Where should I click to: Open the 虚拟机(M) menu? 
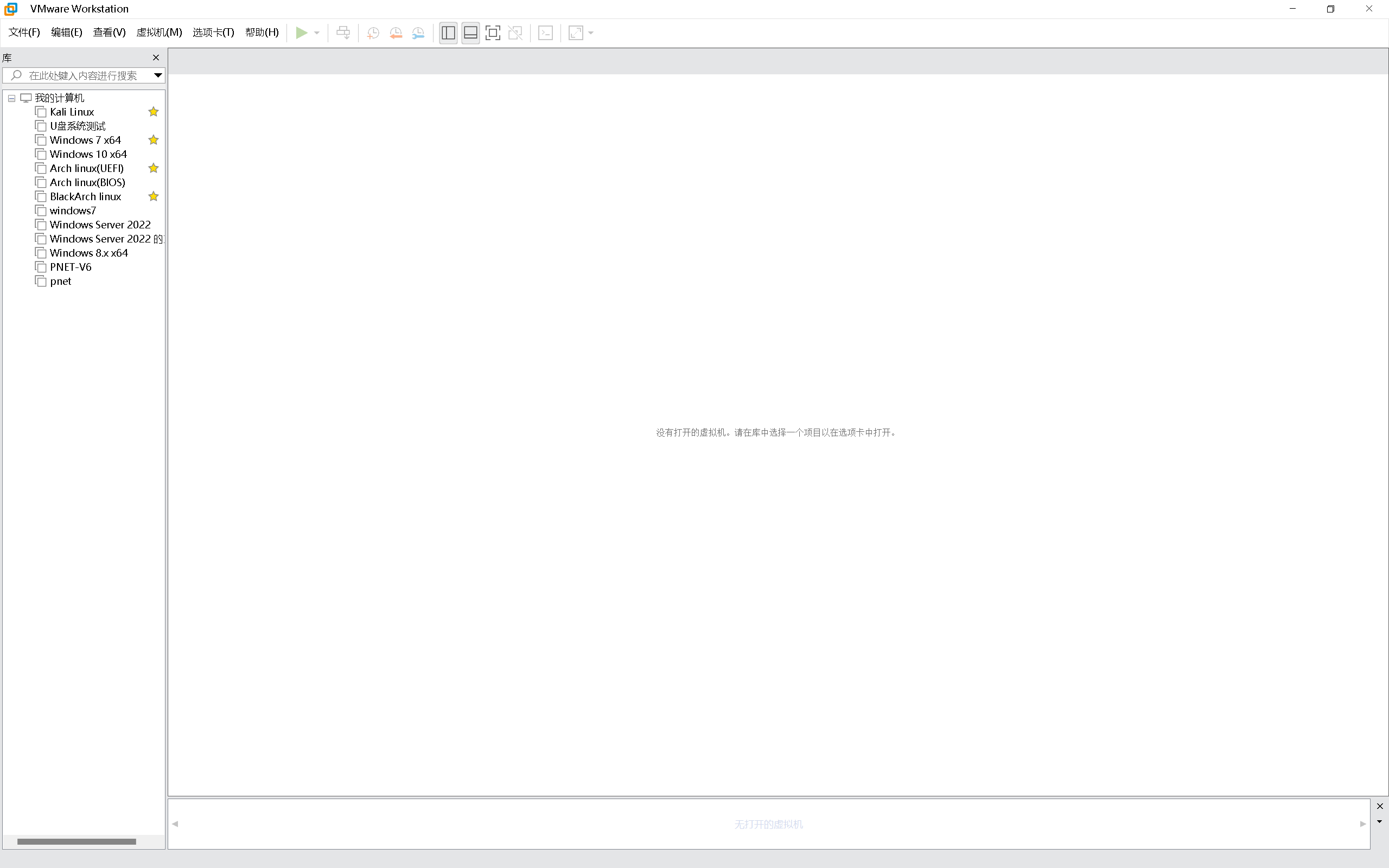(x=159, y=32)
